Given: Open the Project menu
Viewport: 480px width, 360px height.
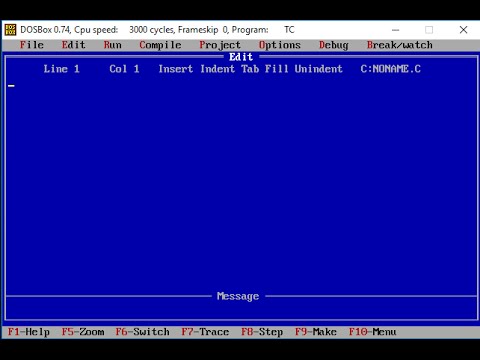Looking at the screenshot, I should [220, 45].
